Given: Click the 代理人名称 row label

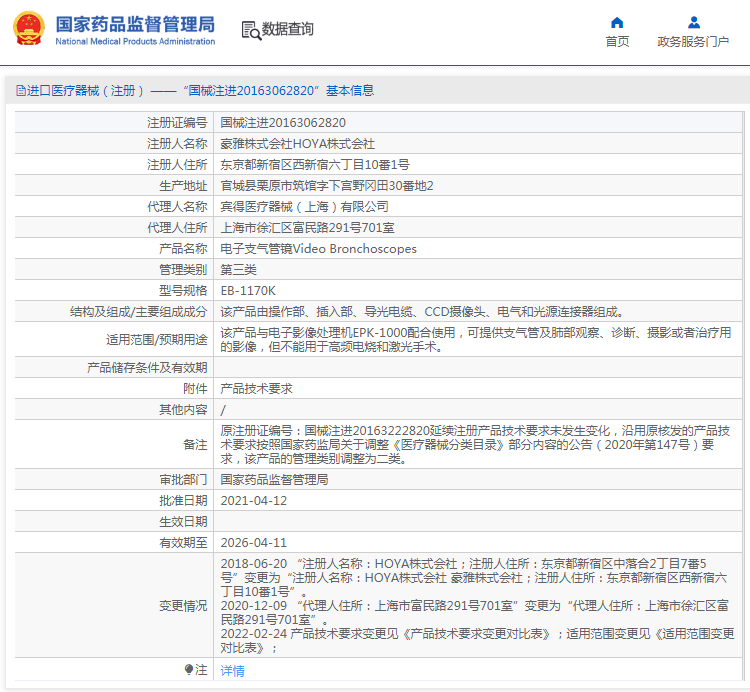Looking at the screenshot, I should (177, 207).
